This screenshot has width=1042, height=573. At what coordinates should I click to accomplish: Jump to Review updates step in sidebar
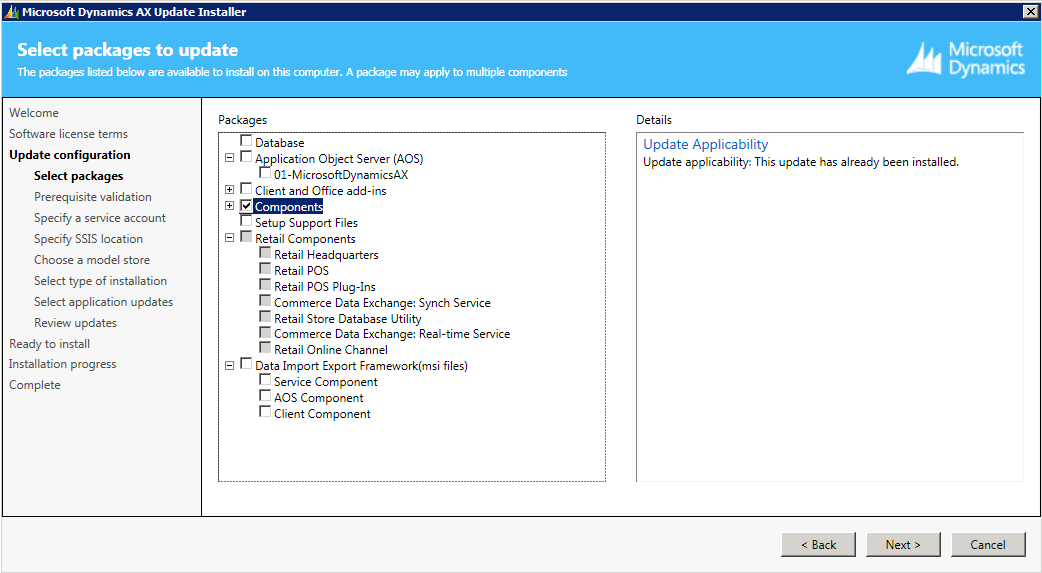(x=75, y=323)
